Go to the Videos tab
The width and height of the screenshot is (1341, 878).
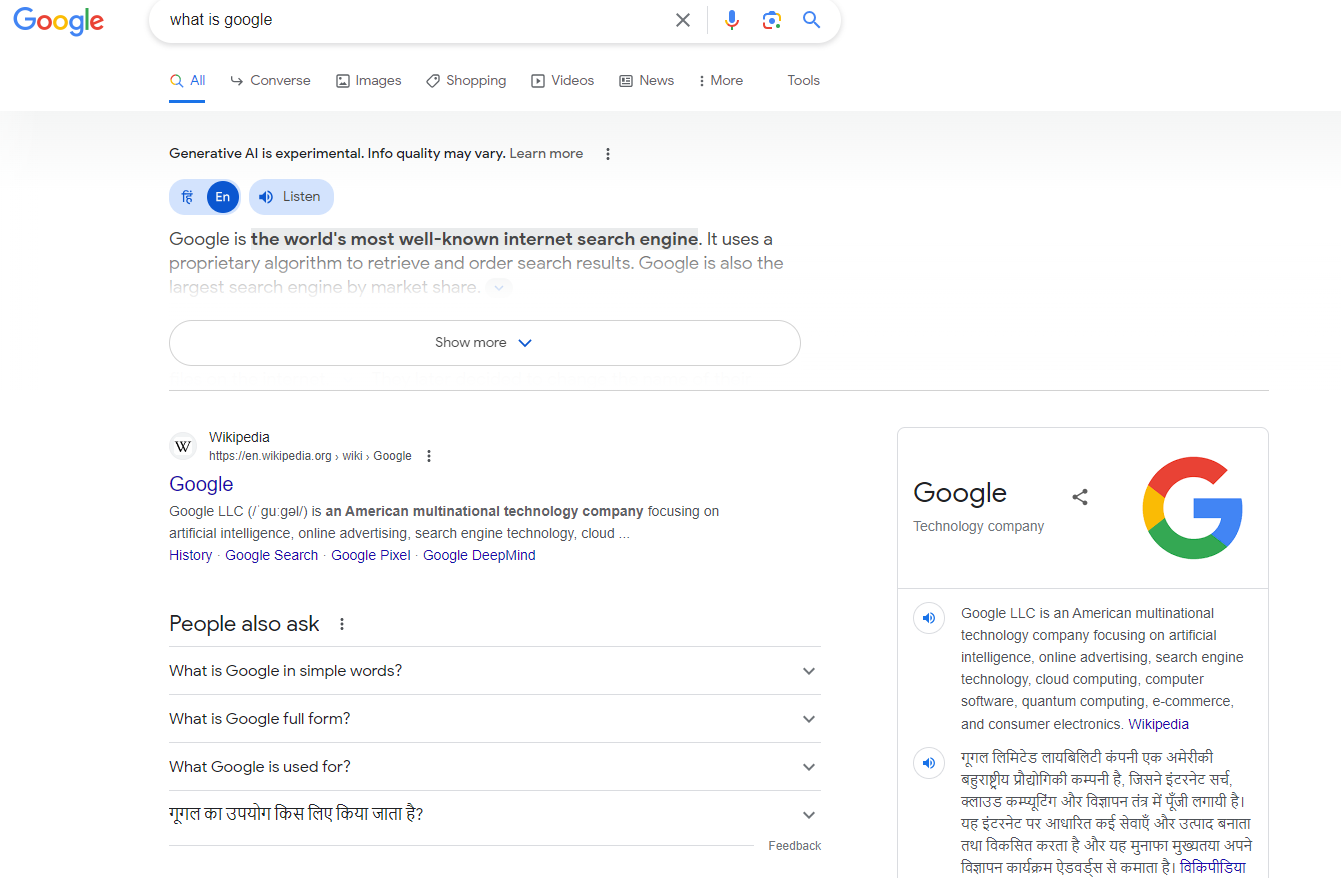pyautogui.click(x=562, y=80)
